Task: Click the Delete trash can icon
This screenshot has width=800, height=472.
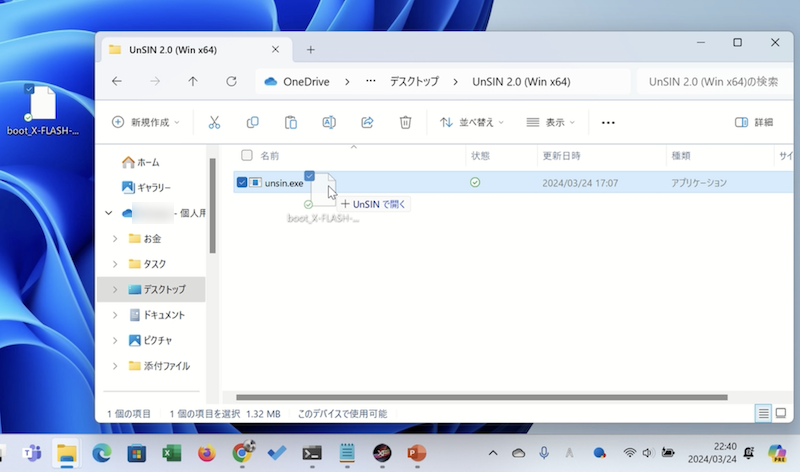Action: [x=405, y=122]
